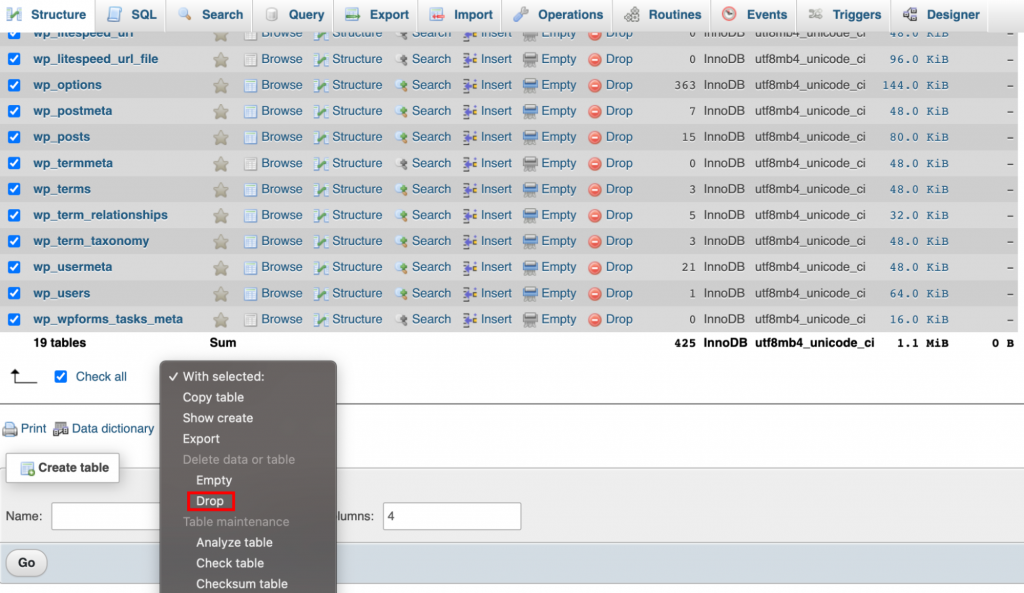Toggle the wp_termmeta checkbox
This screenshot has height=593, width=1024.
click(x=14, y=163)
